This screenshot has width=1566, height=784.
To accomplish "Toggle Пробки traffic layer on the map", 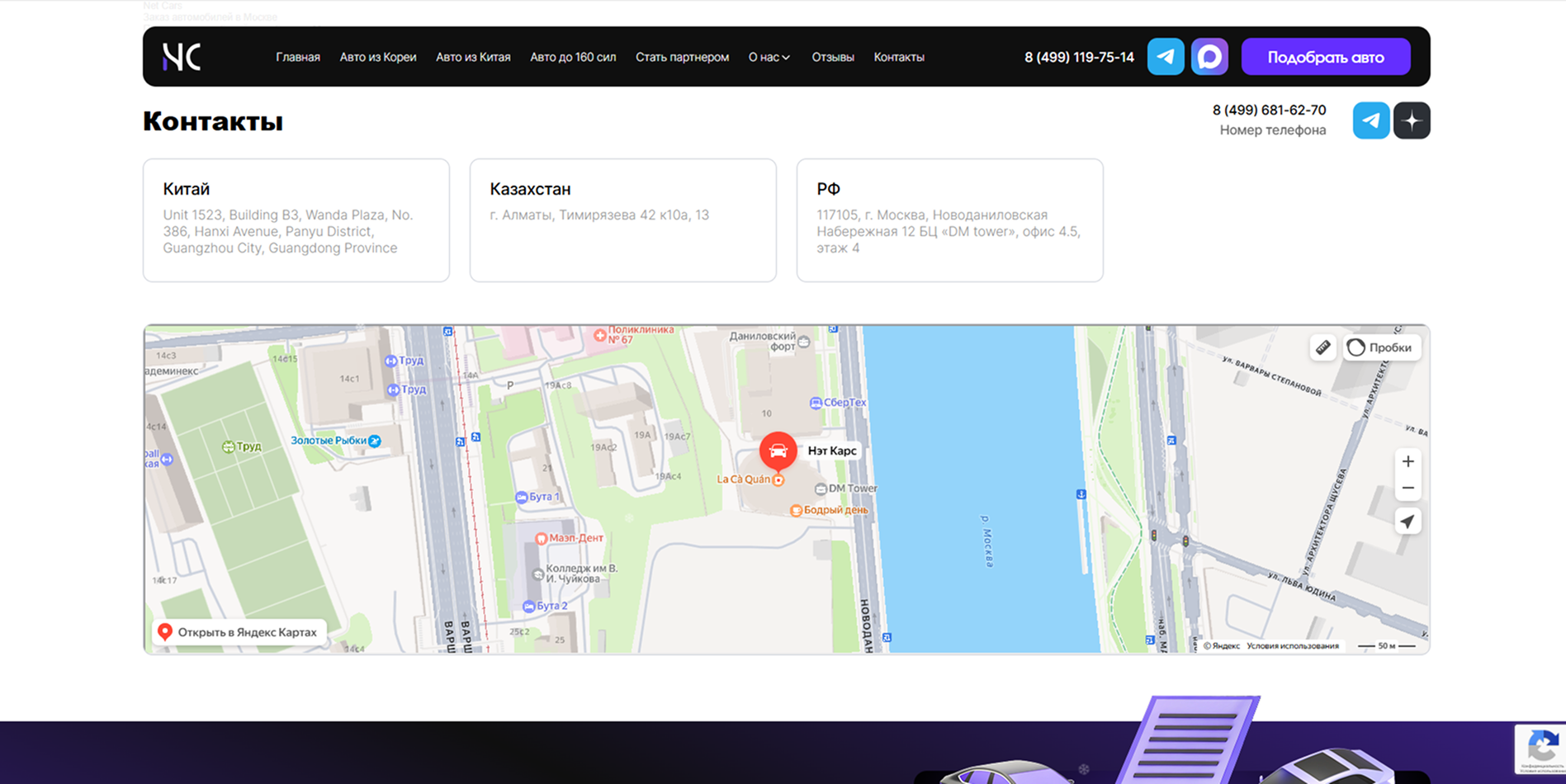I will [1383, 347].
